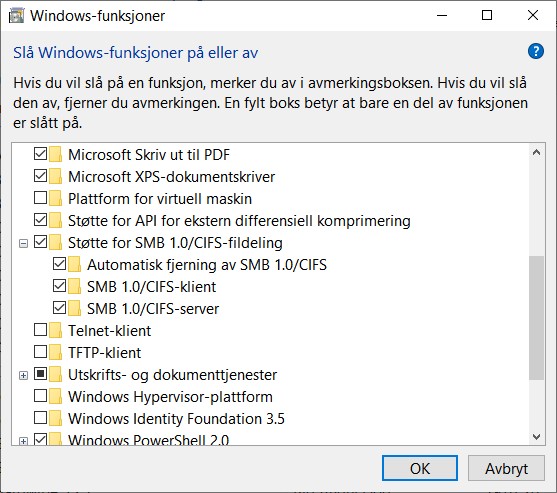Click folder icon beside Utskrifts- og dokumenttjenester
This screenshot has height=493, width=557.
[x=56, y=374]
